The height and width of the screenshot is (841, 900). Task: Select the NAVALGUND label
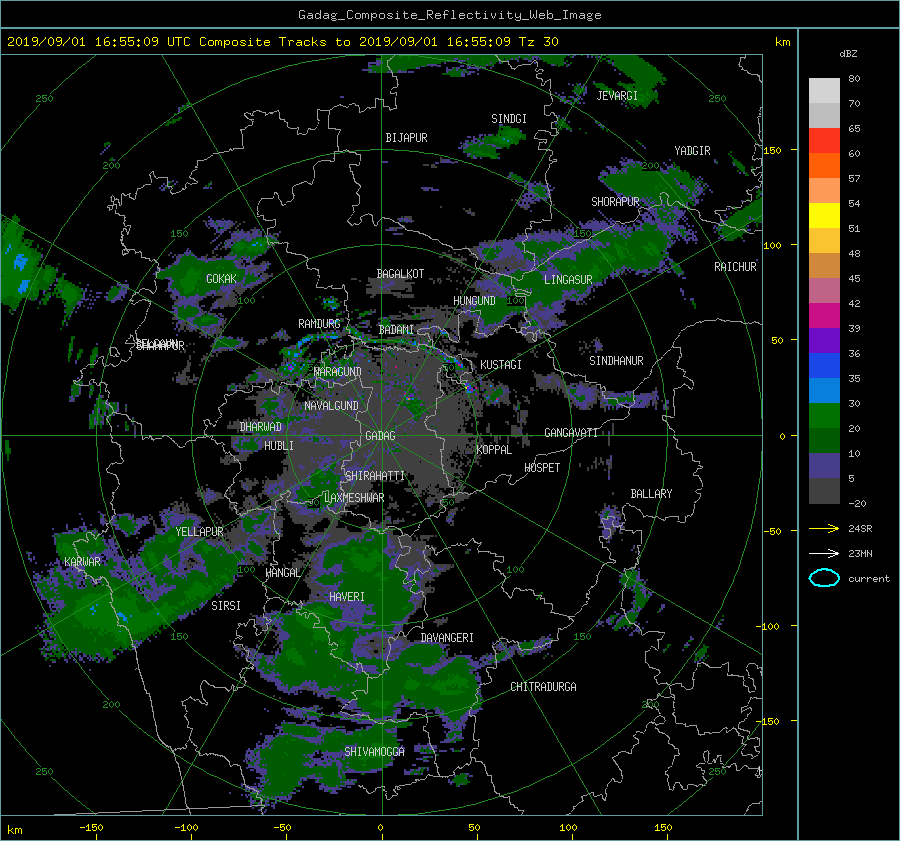click(x=331, y=406)
